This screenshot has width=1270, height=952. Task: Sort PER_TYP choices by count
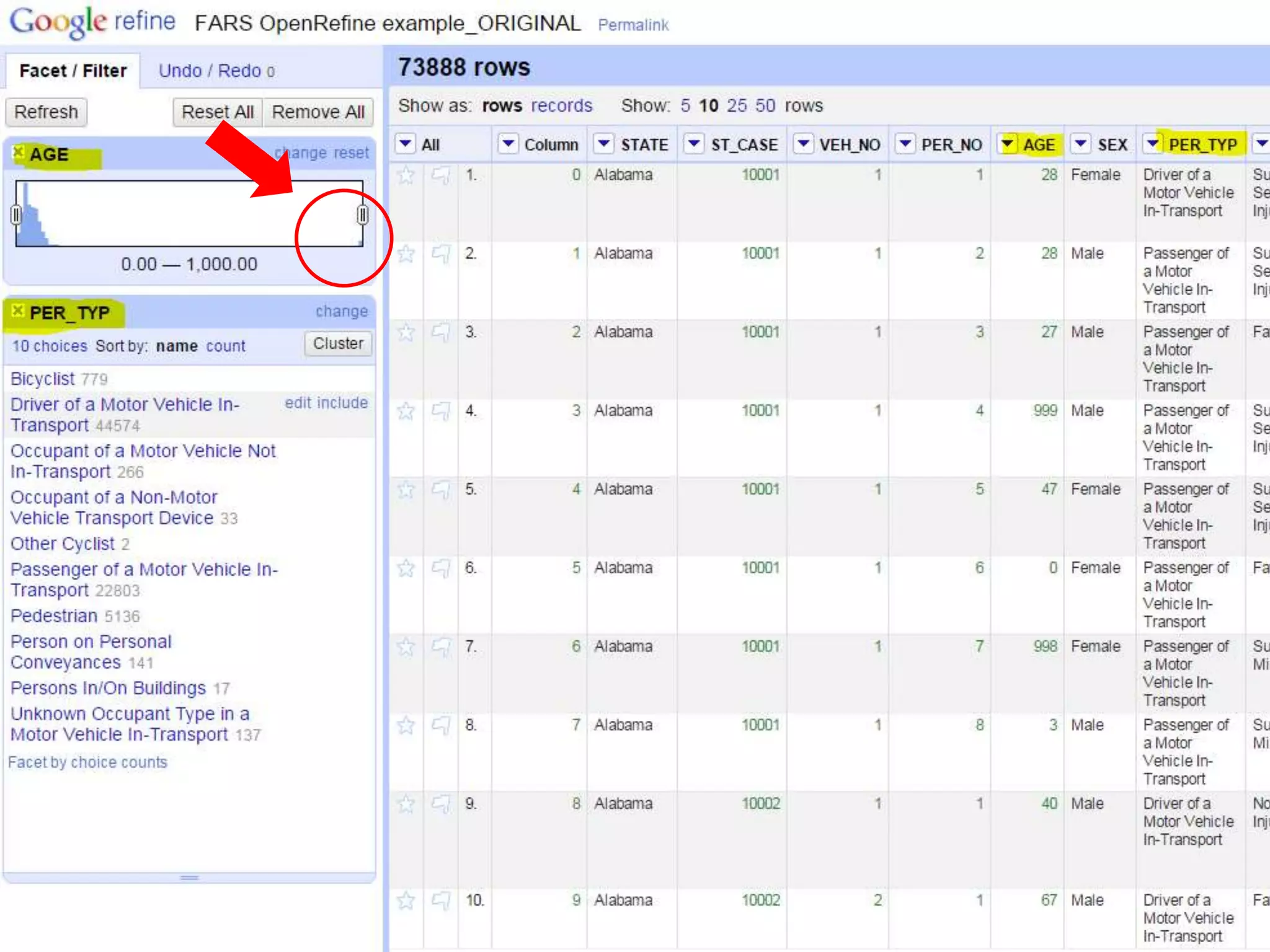[226, 346]
